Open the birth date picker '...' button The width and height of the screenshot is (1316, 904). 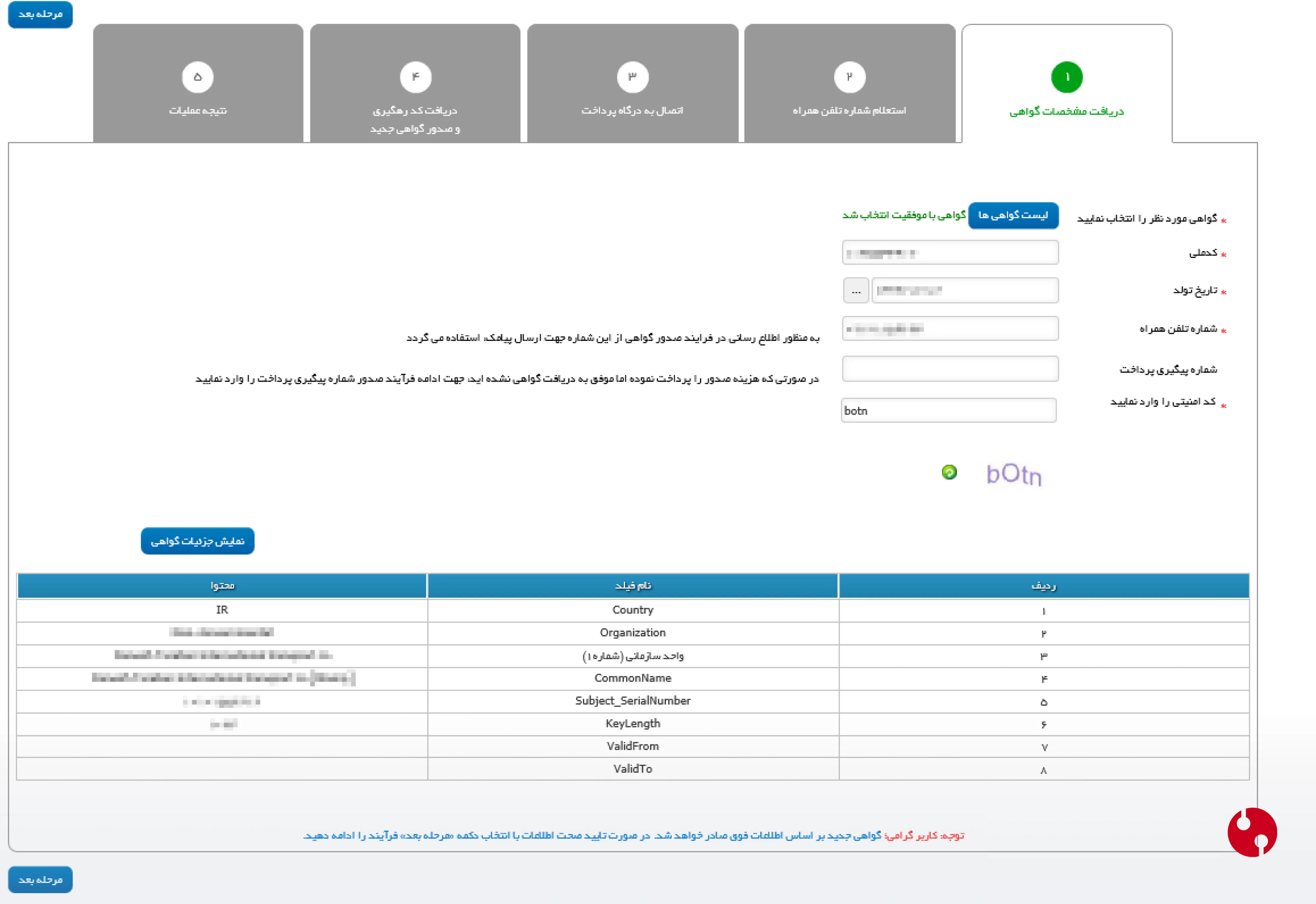(855, 290)
